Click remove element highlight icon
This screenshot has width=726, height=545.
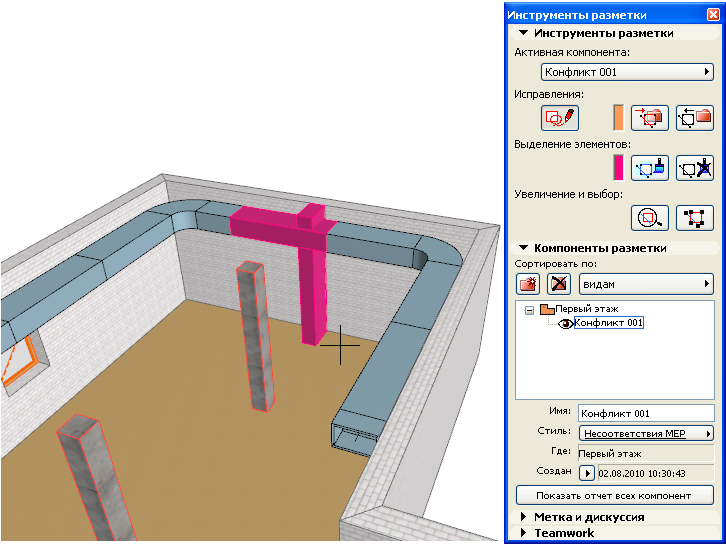point(695,168)
